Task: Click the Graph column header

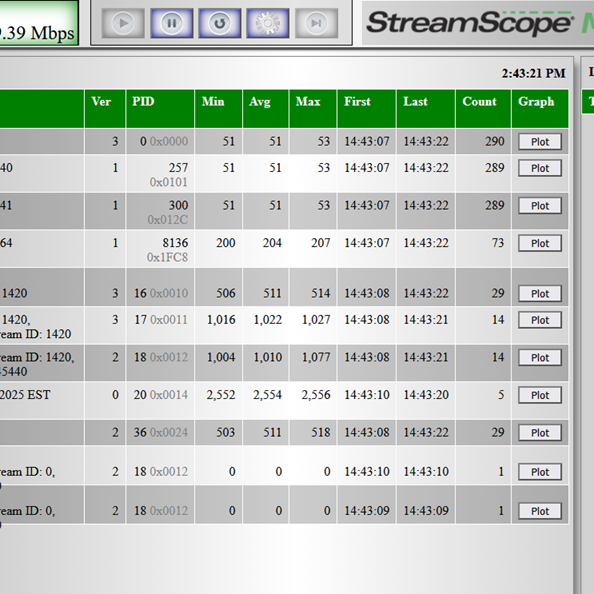Action: (x=540, y=109)
